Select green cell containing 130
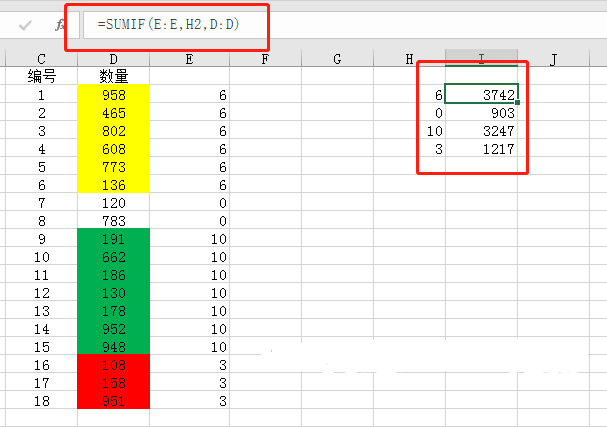 [113, 292]
